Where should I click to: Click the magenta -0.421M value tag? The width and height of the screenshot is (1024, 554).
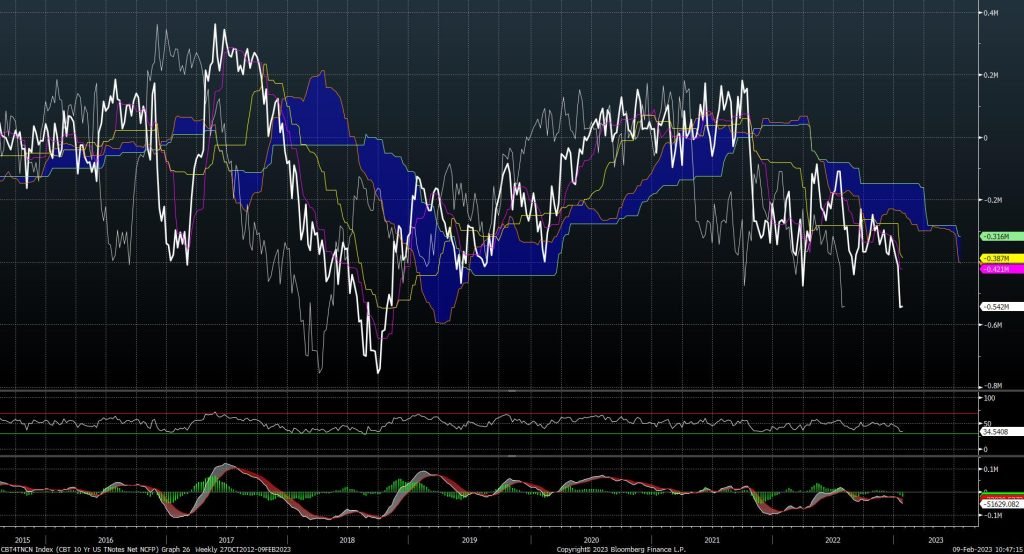pos(1002,269)
